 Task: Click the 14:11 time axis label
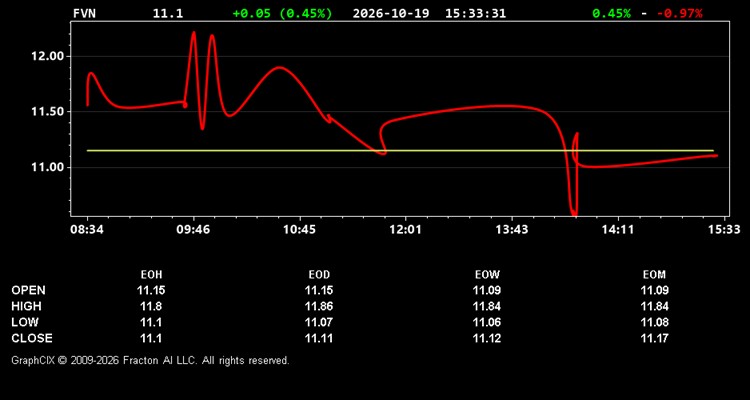coord(618,230)
